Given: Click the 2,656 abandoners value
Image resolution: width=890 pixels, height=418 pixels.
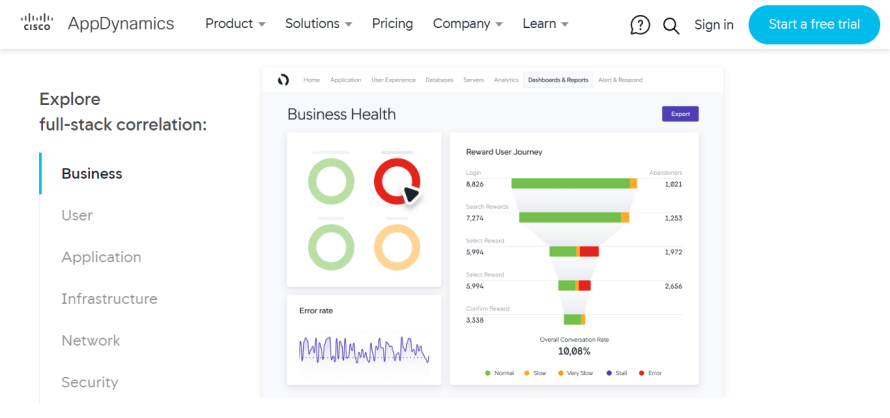Looking at the screenshot, I should click(673, 286).
